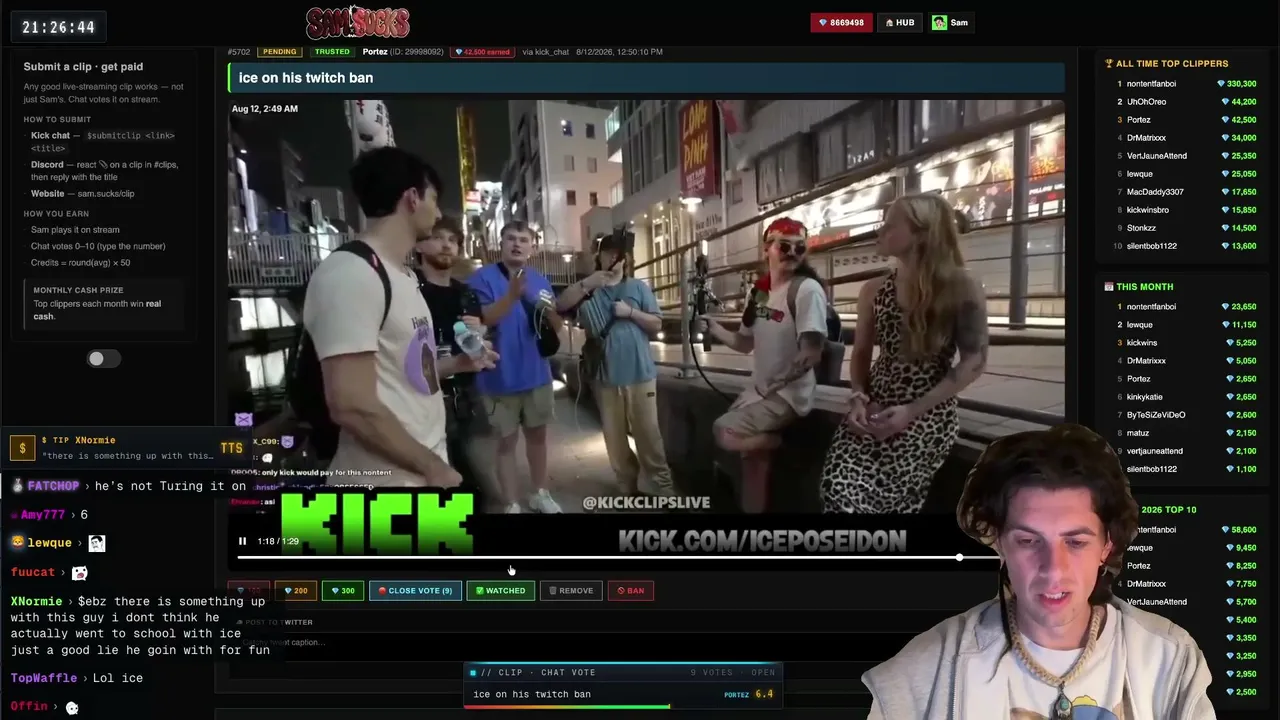Select nontentfanboi in All Time Top Clippers

point(1151,84)
